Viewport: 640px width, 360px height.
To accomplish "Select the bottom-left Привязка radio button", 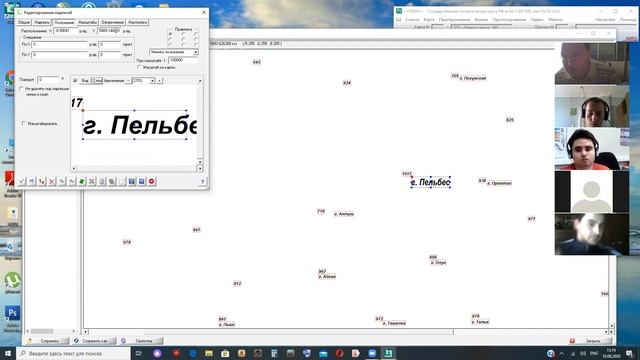I will coord(170,44).
